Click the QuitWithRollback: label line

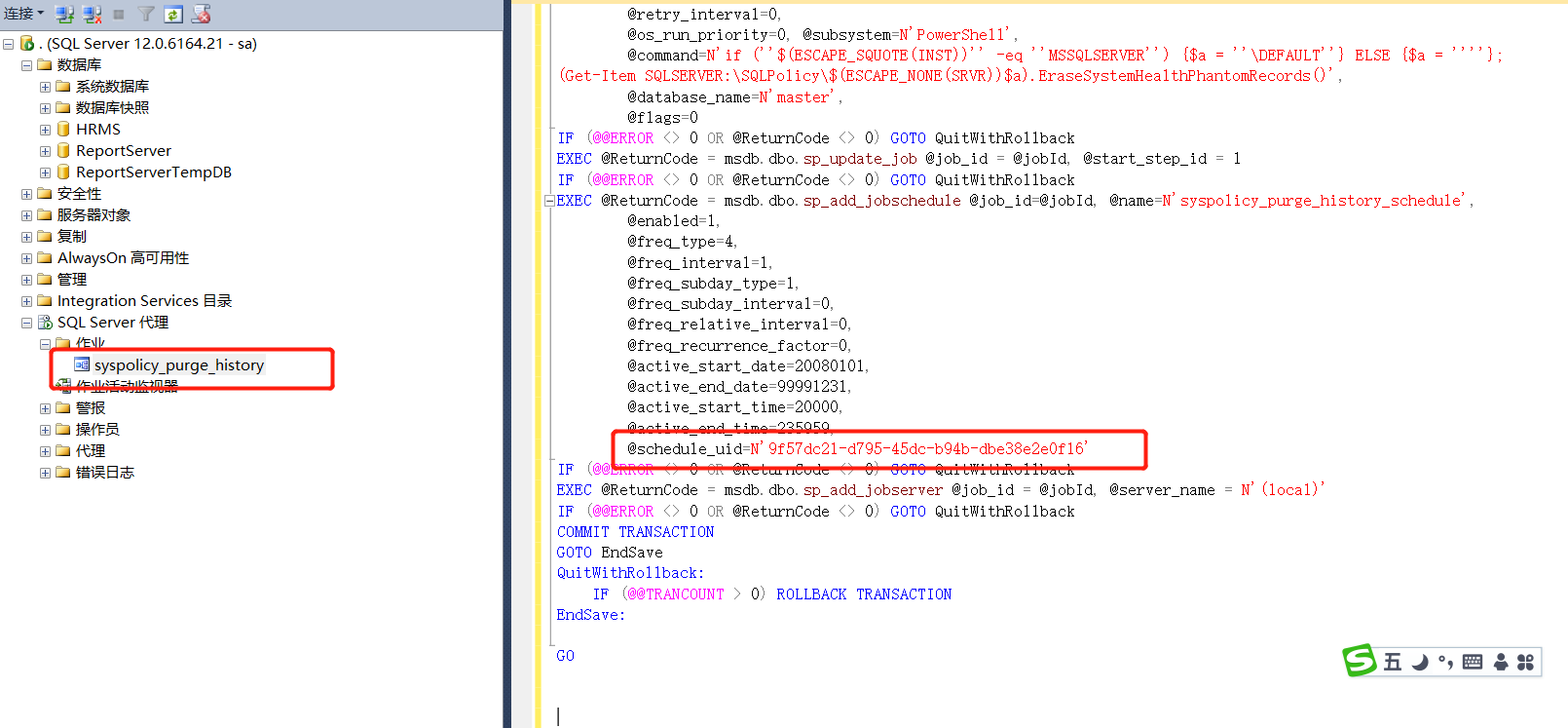(x=630, y=573)
